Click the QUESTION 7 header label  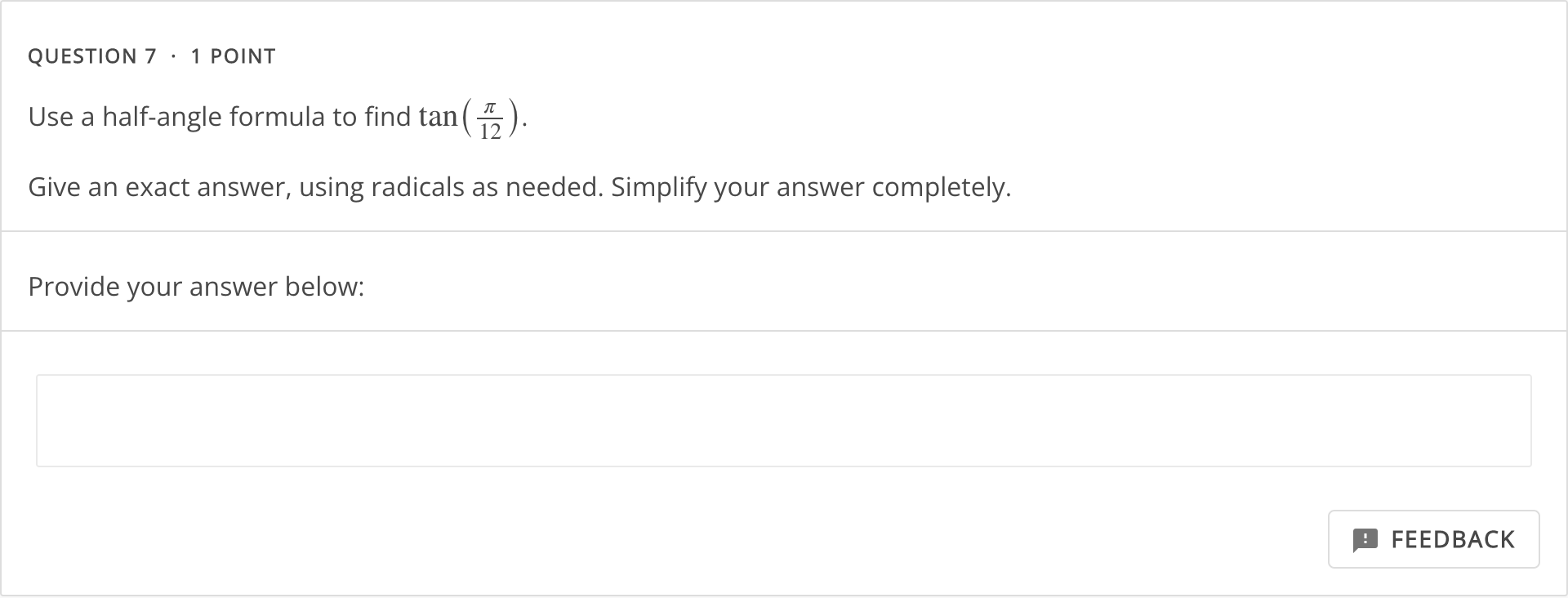click(91, 56)
